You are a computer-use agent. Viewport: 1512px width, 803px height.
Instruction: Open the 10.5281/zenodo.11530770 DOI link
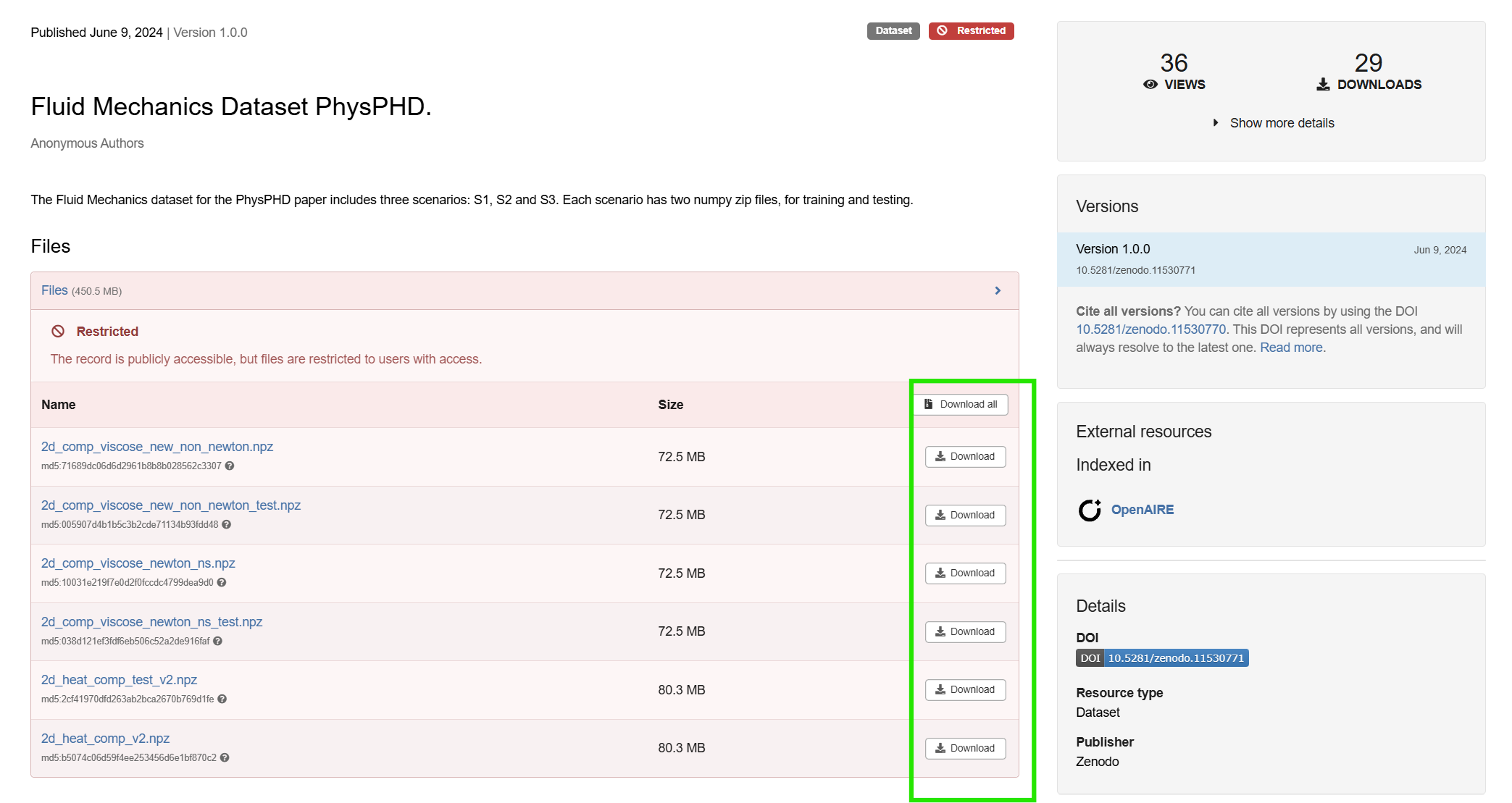coord(1150,329)
